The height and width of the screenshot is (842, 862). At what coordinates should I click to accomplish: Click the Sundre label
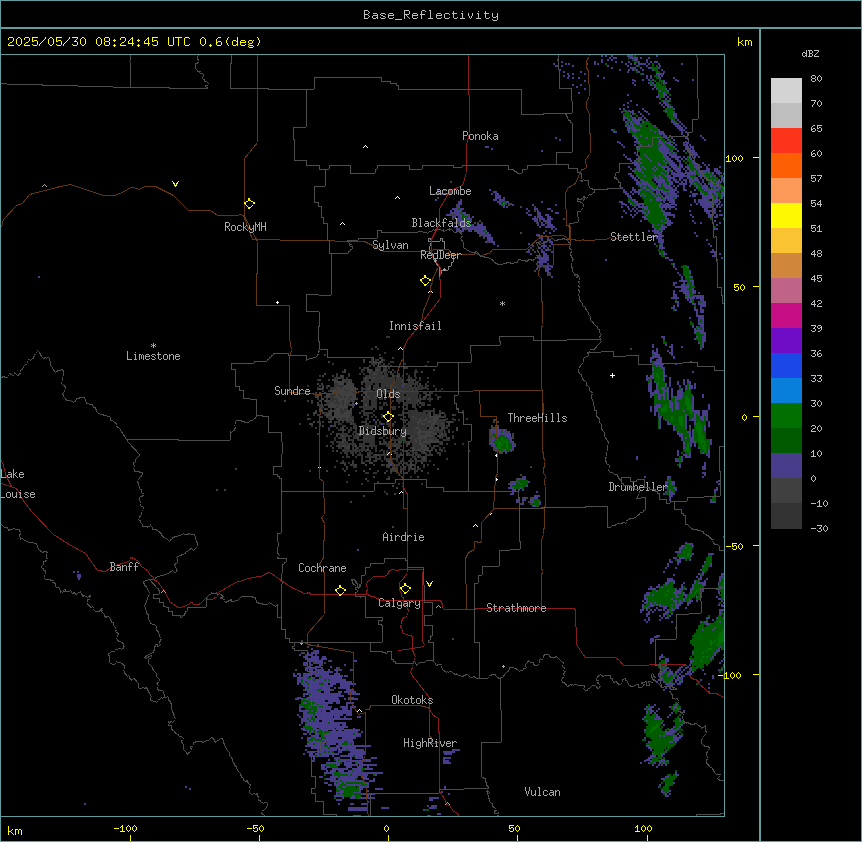[292, 391]
